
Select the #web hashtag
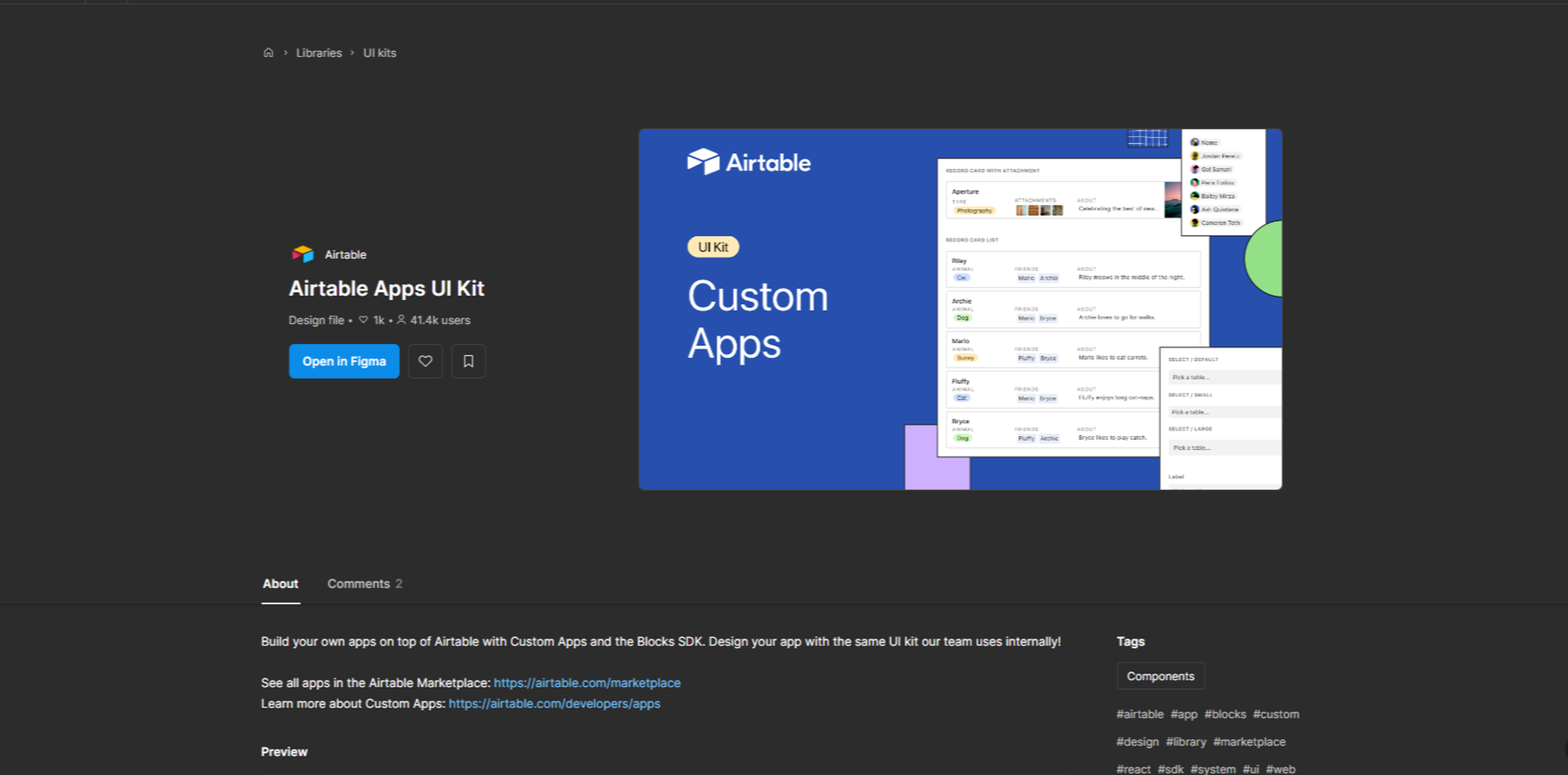click(x=1281, y=769)
